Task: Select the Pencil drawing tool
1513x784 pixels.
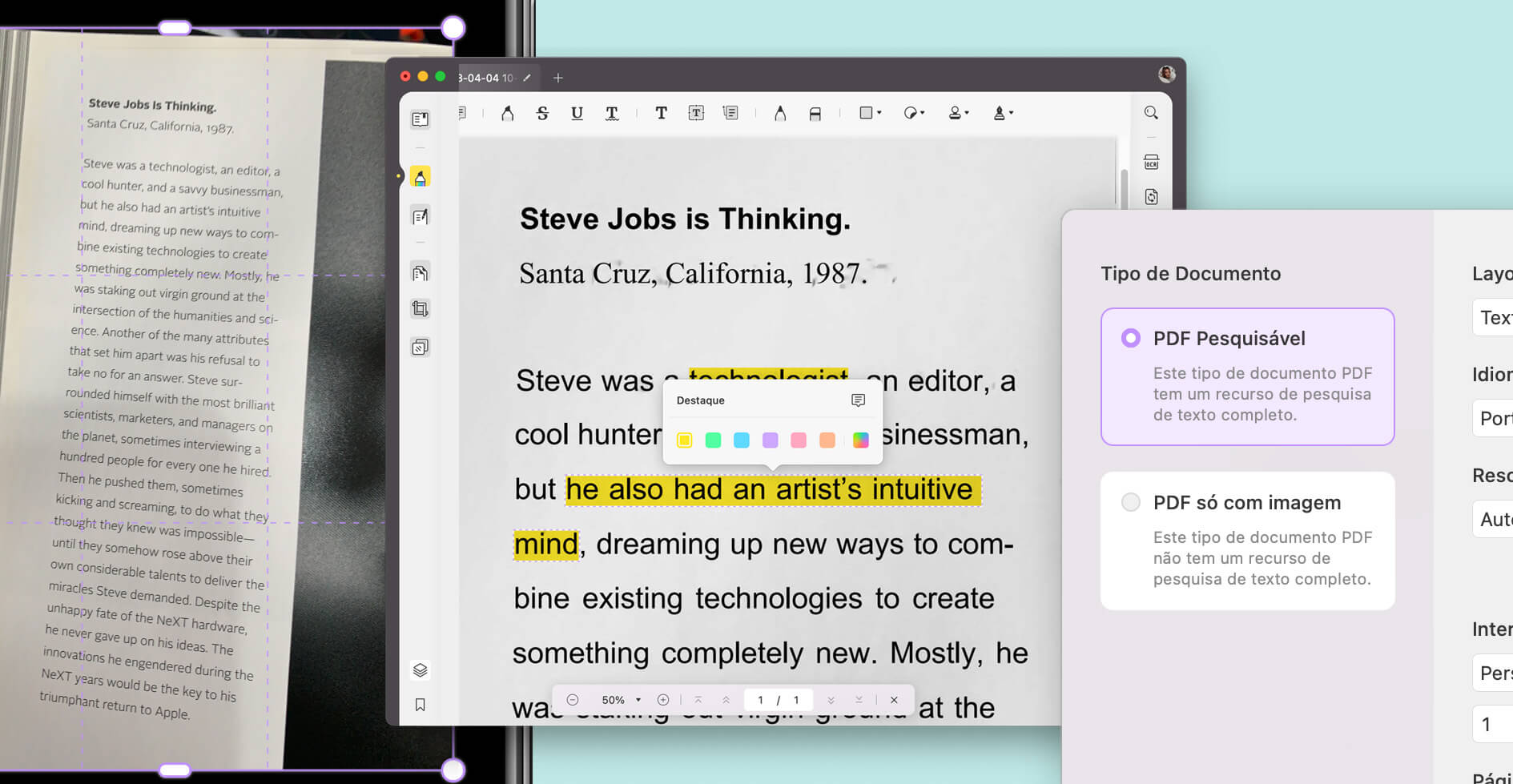Action: [x=780, y=114]
